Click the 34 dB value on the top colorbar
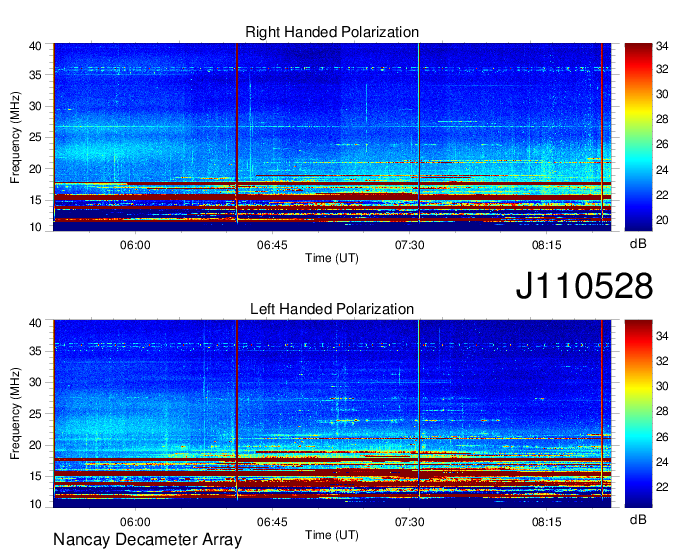This screenshot has width=680, height=552. [x=662, y=46]
